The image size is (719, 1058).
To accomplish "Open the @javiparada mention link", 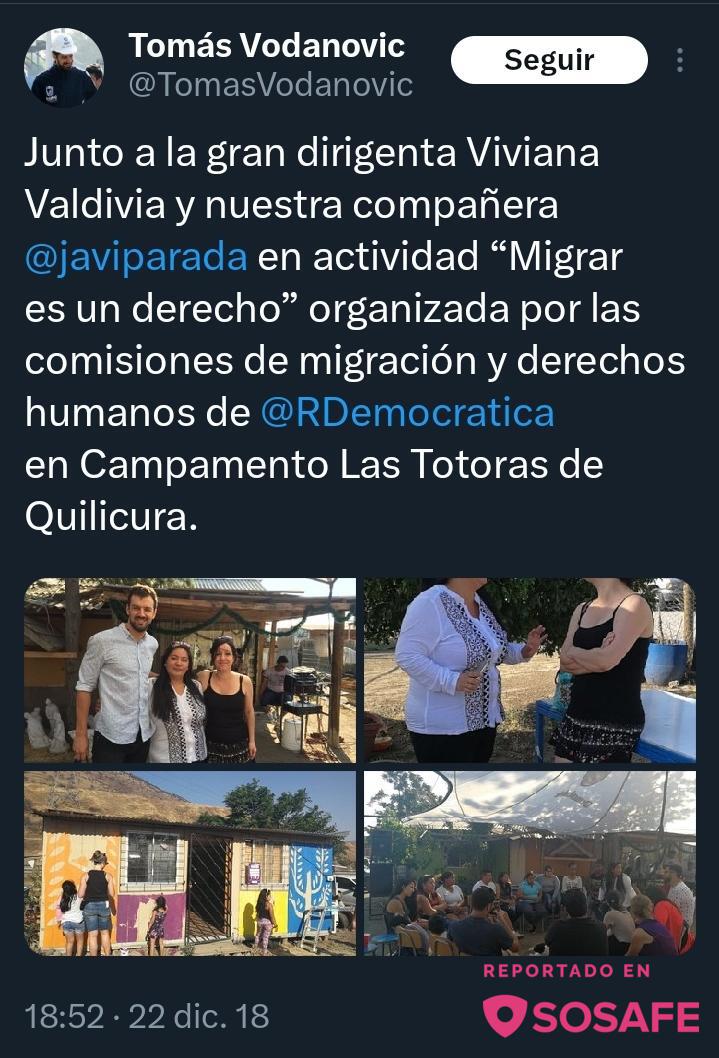I will click(x=136, y=257).
